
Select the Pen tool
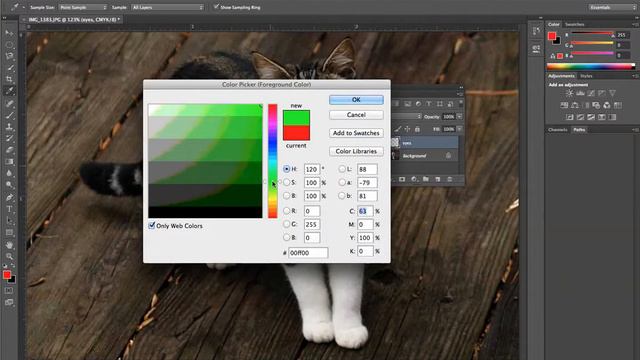[9, 198]
